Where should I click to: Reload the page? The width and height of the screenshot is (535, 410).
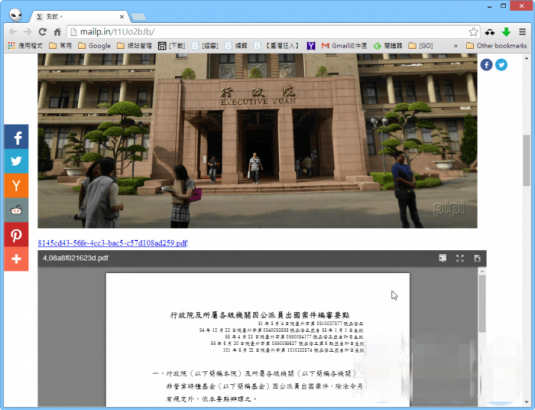click(42, 32)
